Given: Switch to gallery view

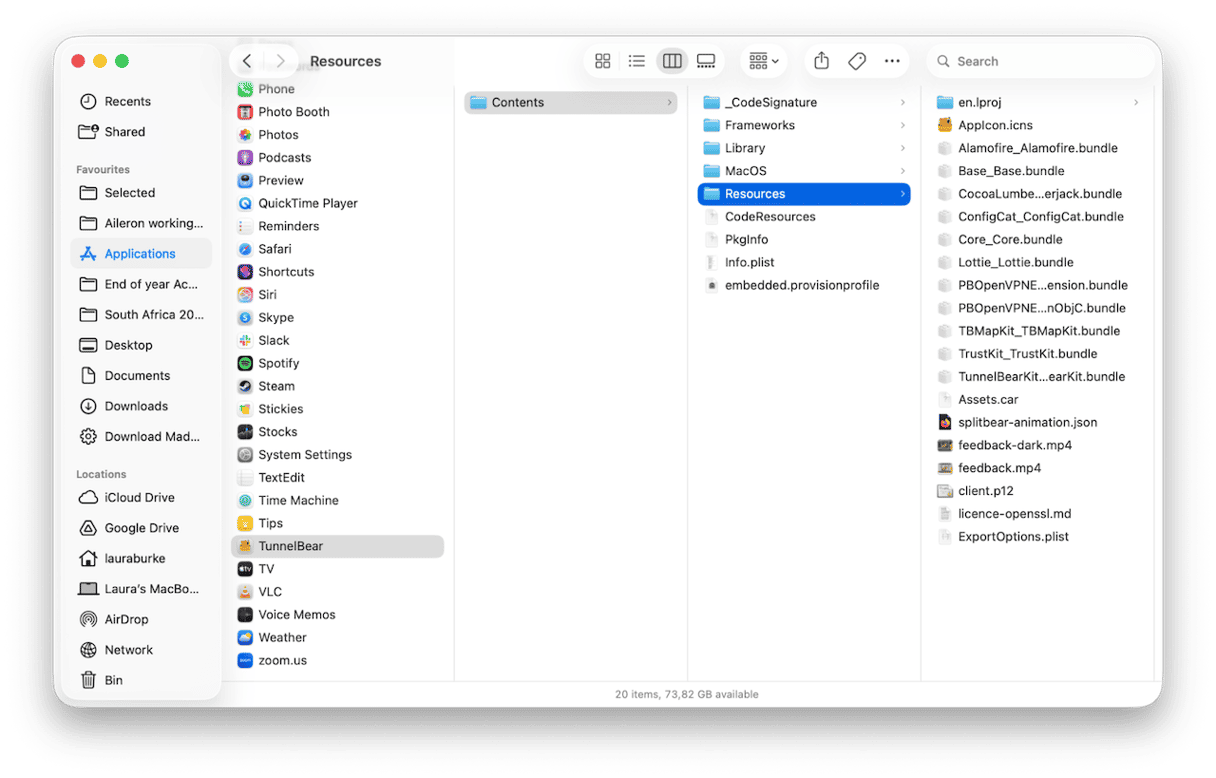Looking at the screenshot, I should (x=706, y=61).
